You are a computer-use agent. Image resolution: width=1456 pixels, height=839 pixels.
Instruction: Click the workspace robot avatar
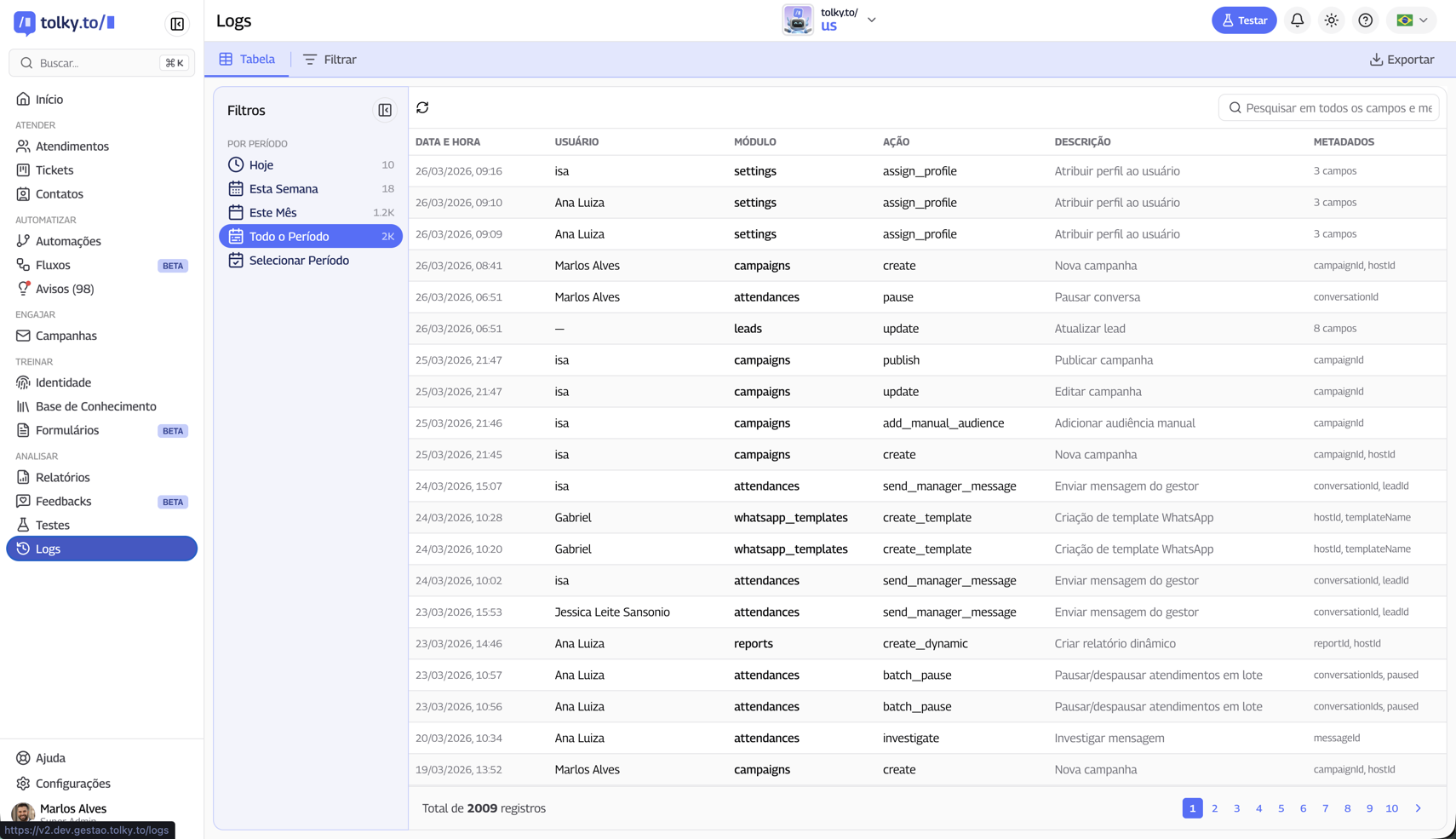point(798,20)
